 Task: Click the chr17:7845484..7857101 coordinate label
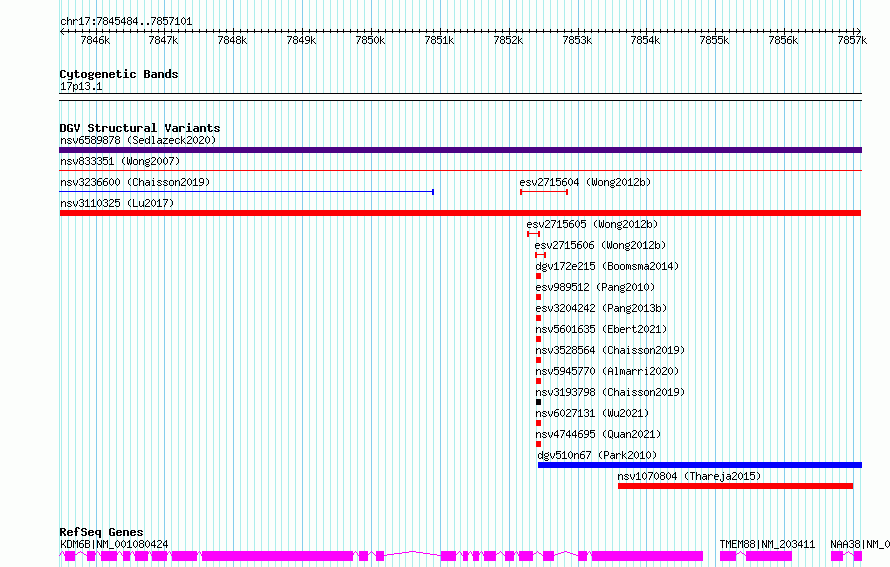coord(126,22)
